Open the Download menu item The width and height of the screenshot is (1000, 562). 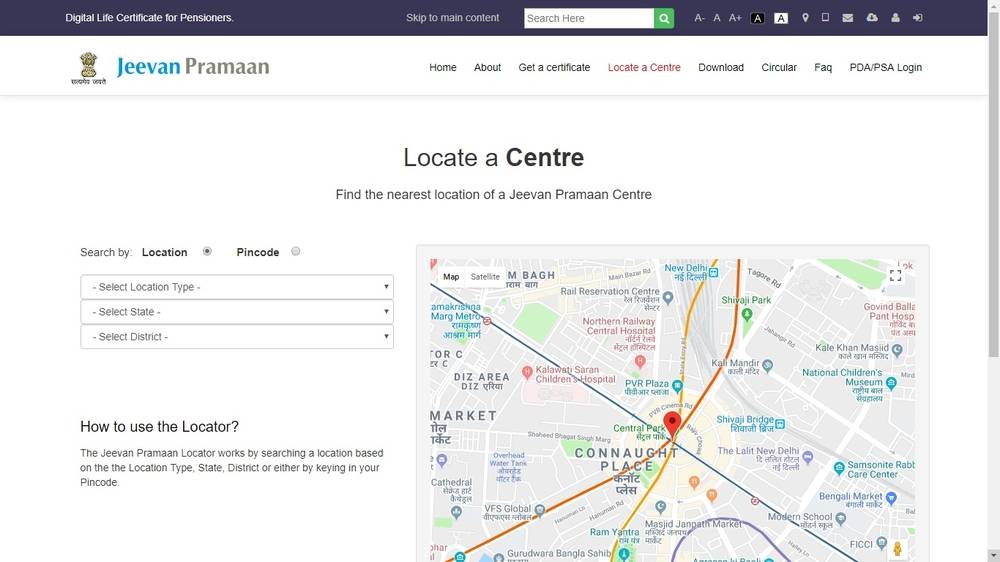[x=721, y=68]
